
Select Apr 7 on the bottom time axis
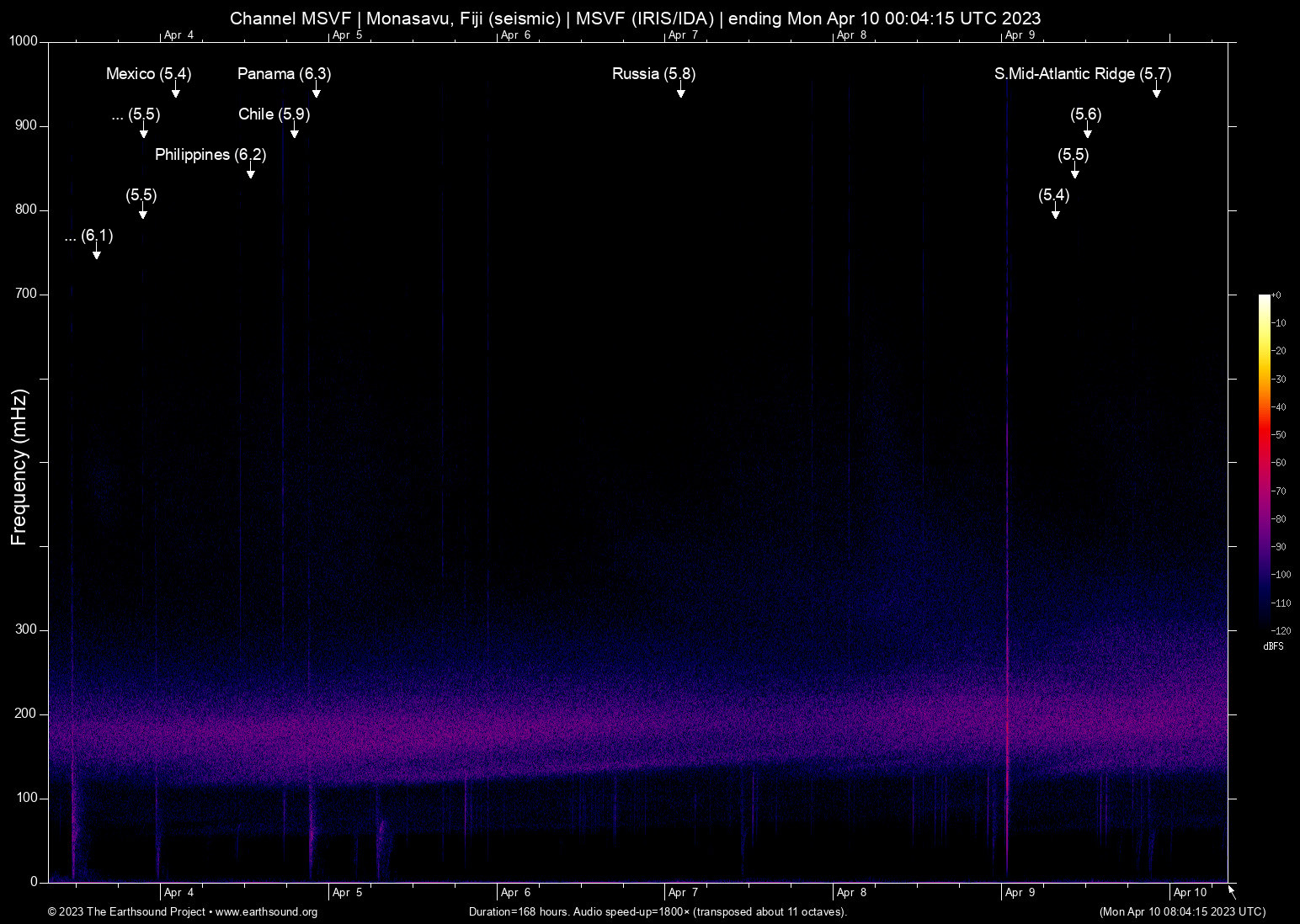[683, 893]
